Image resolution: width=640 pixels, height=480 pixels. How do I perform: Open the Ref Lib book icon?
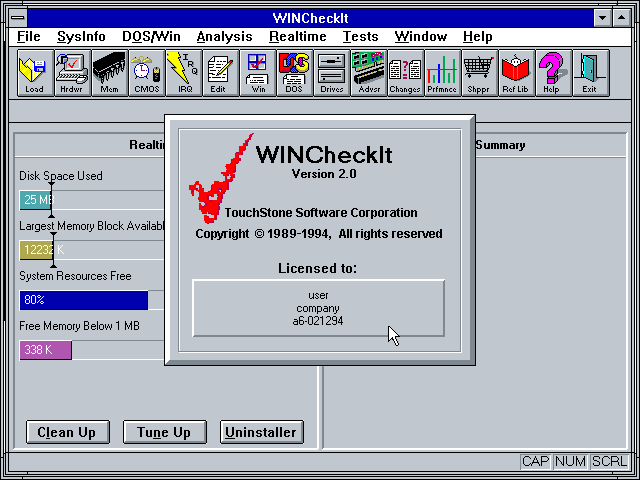click(x=517, y=73)
